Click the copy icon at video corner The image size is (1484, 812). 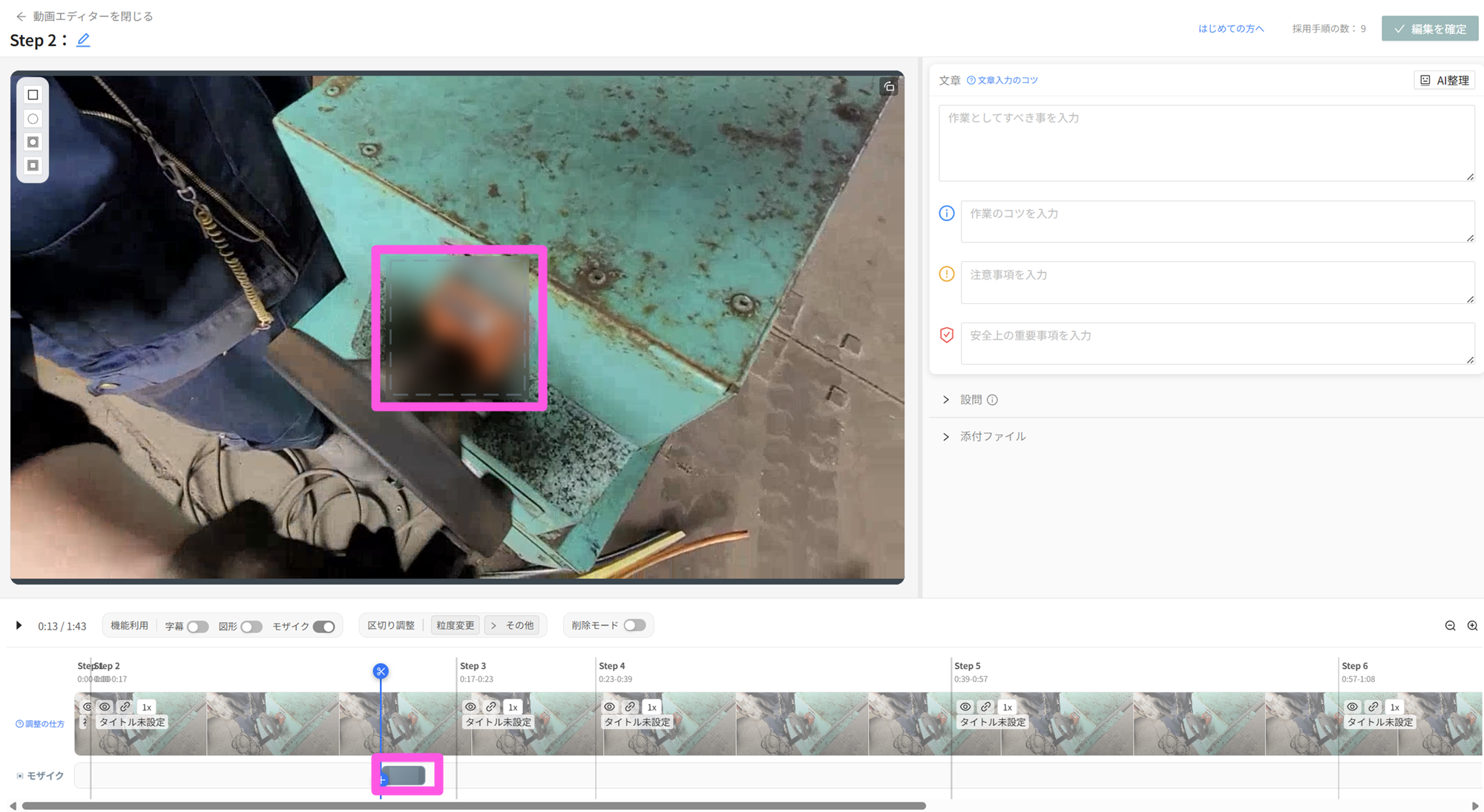coord(889,87)
